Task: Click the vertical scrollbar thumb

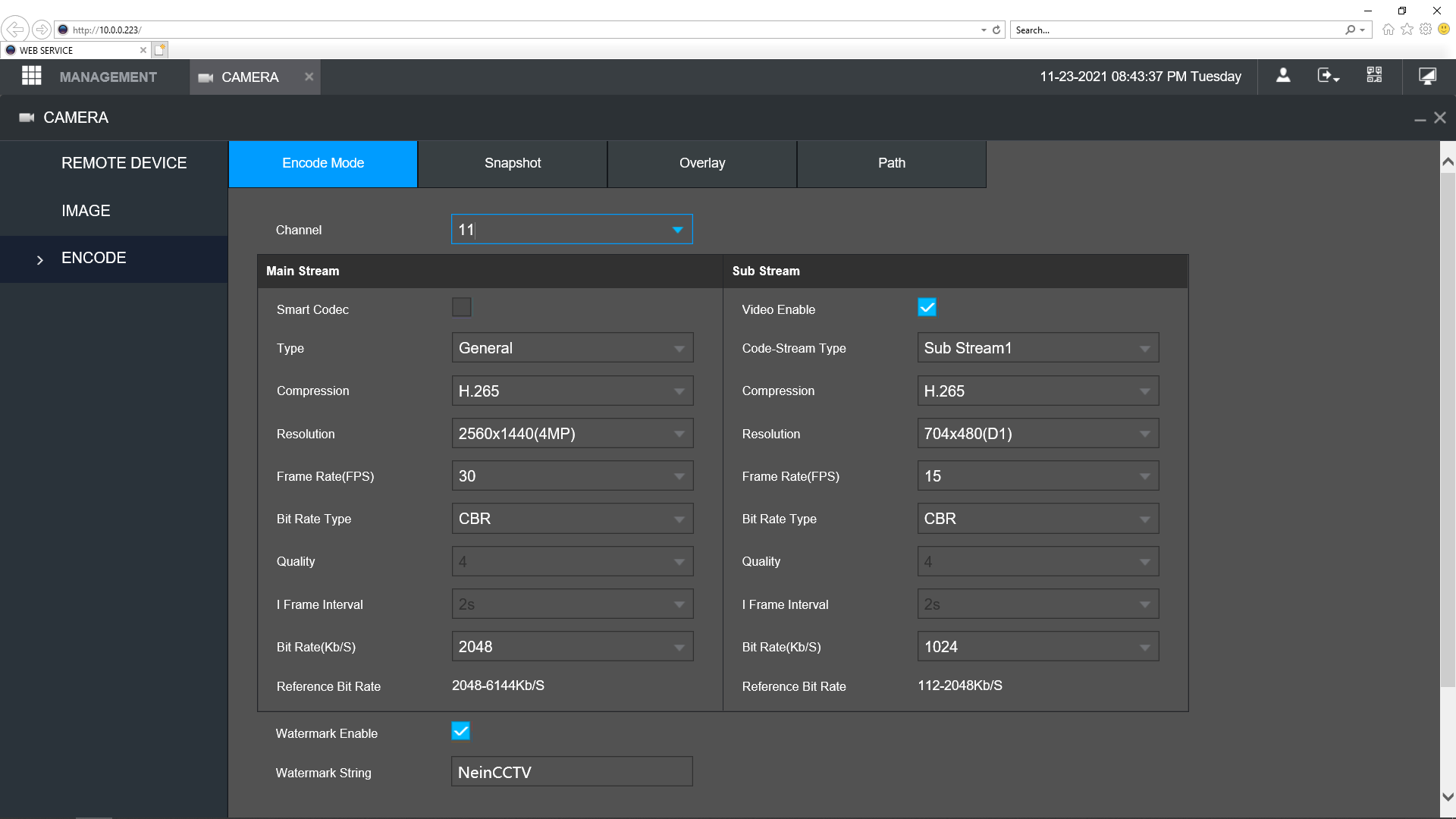Action: 1448,430
